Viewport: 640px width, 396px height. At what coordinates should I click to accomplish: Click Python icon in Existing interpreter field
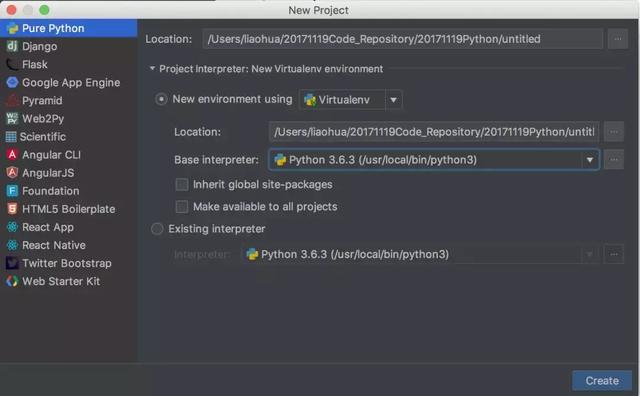[252, 254]
